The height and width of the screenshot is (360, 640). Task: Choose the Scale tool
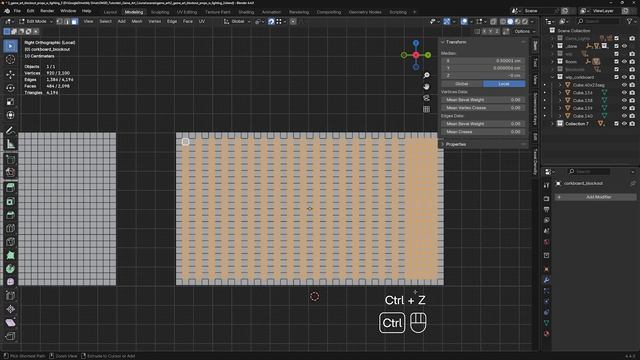click(x=10, y=102)
